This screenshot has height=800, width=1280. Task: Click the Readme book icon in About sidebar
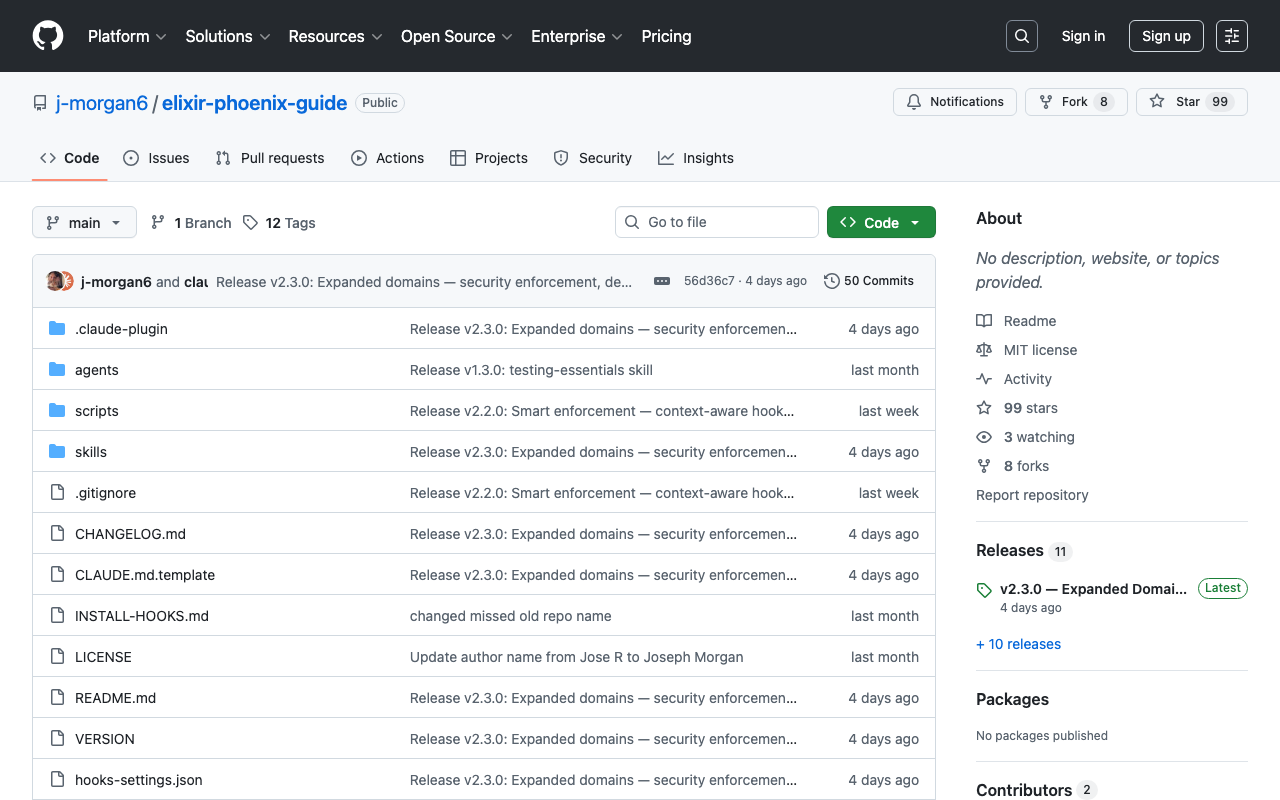(x=984, y=320)
